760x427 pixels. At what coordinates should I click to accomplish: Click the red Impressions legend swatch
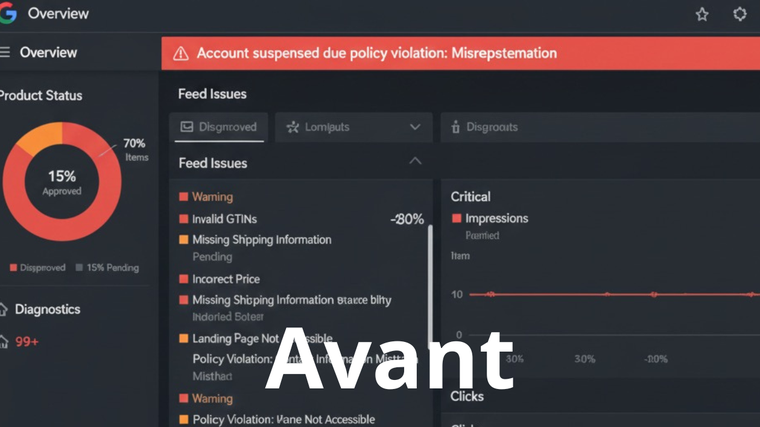pyautogui.click(x=457, y=218)
